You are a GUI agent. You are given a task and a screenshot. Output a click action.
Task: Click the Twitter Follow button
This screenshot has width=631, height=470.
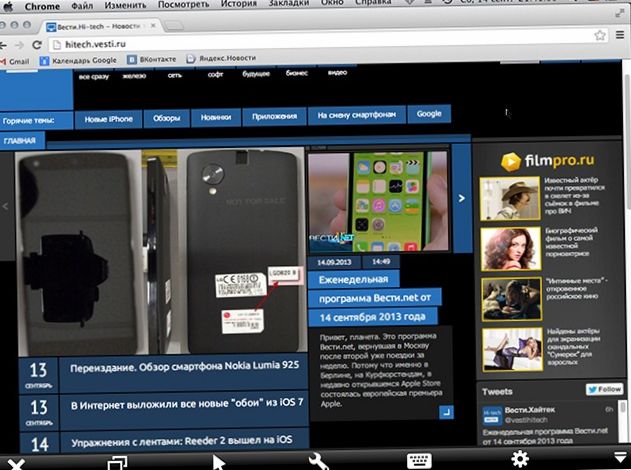pos(604,389)
